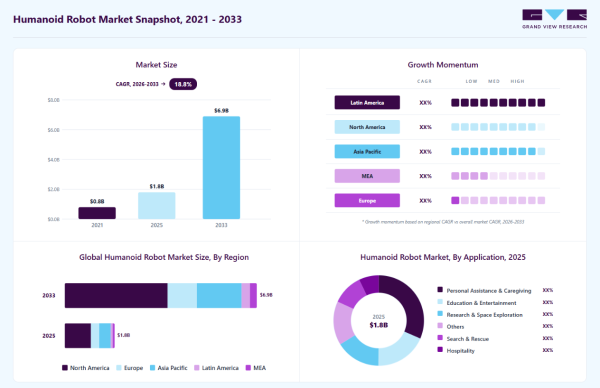Select the Asia Pacific region label
Screen dimensions: 600x388
tap(367, 152)
